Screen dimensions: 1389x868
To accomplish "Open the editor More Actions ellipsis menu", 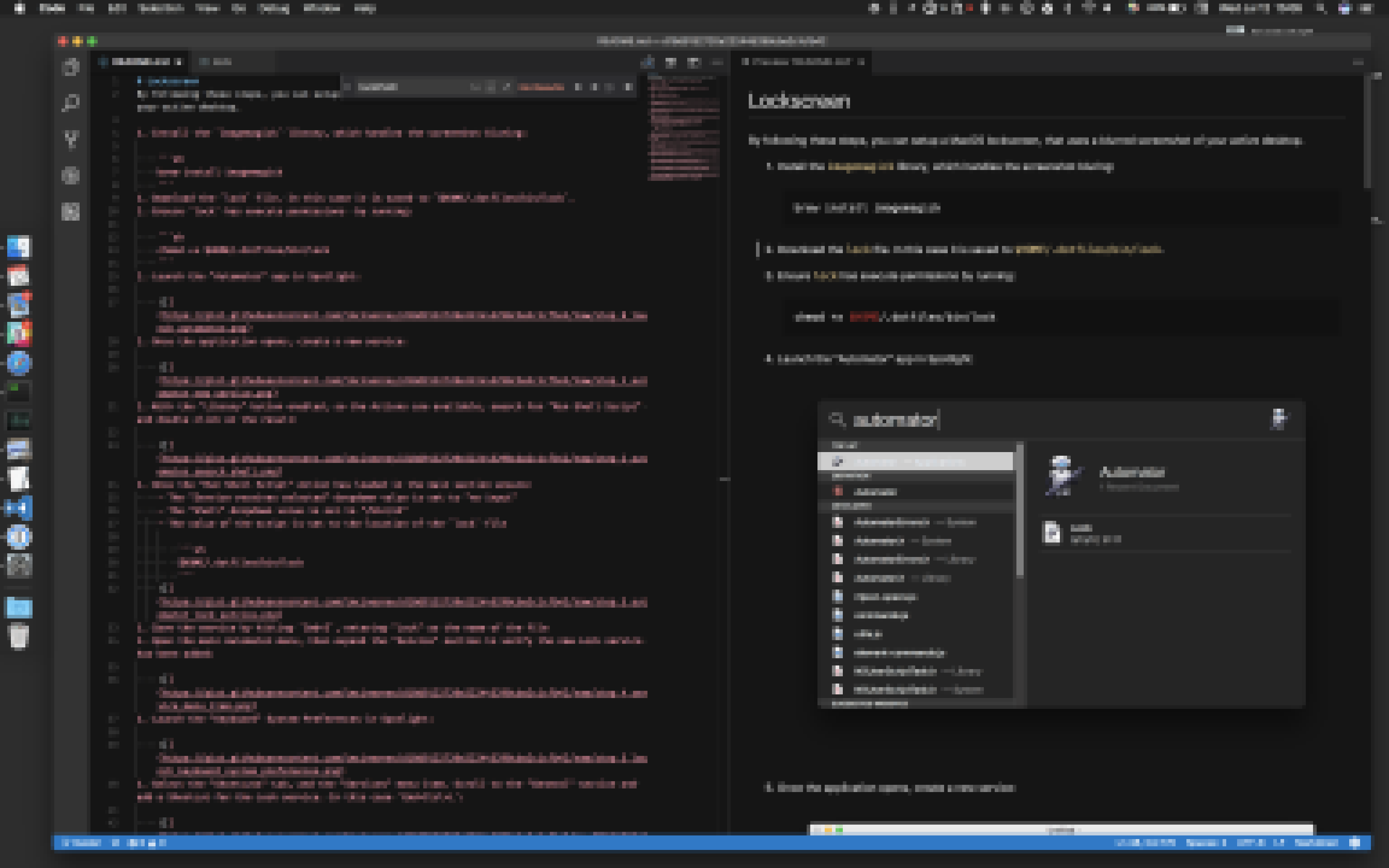I will [717, 62].
